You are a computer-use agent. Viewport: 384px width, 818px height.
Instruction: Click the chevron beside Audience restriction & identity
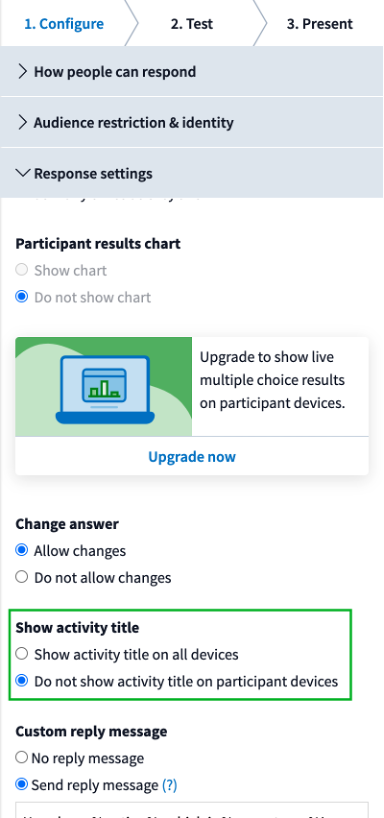(22, 123)
